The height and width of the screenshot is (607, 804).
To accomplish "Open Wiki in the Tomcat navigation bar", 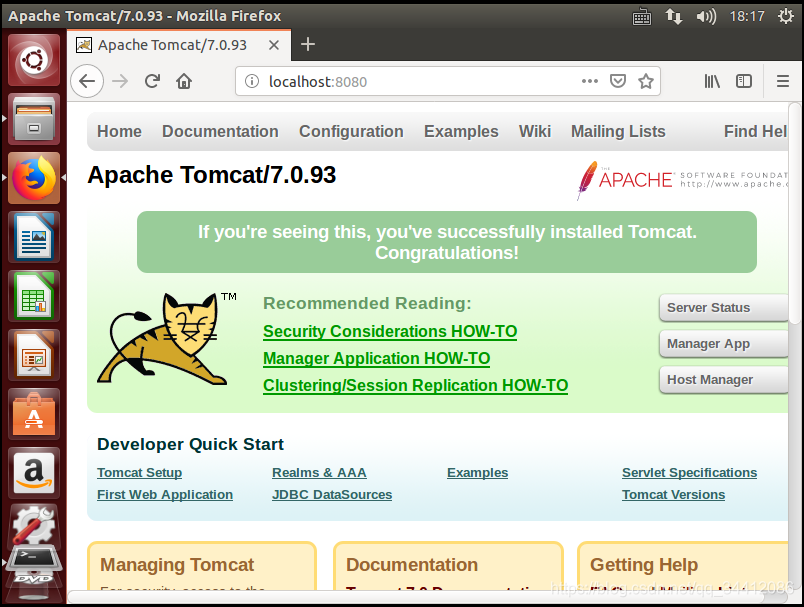I will pyautogui.click(x=535, y=131).
